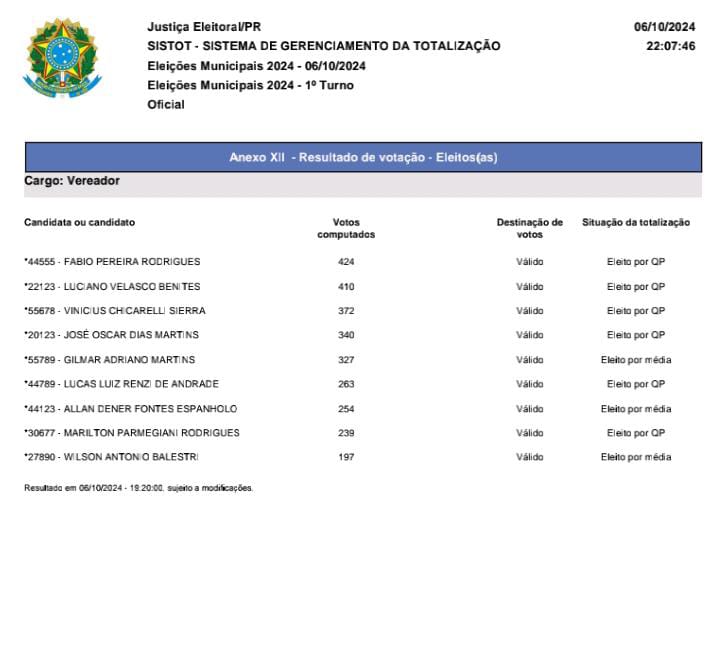The height and width of the screenshot is (653, 720).
Task: Click the 'Situação da totalização' column header
Action: pos(636,222)
